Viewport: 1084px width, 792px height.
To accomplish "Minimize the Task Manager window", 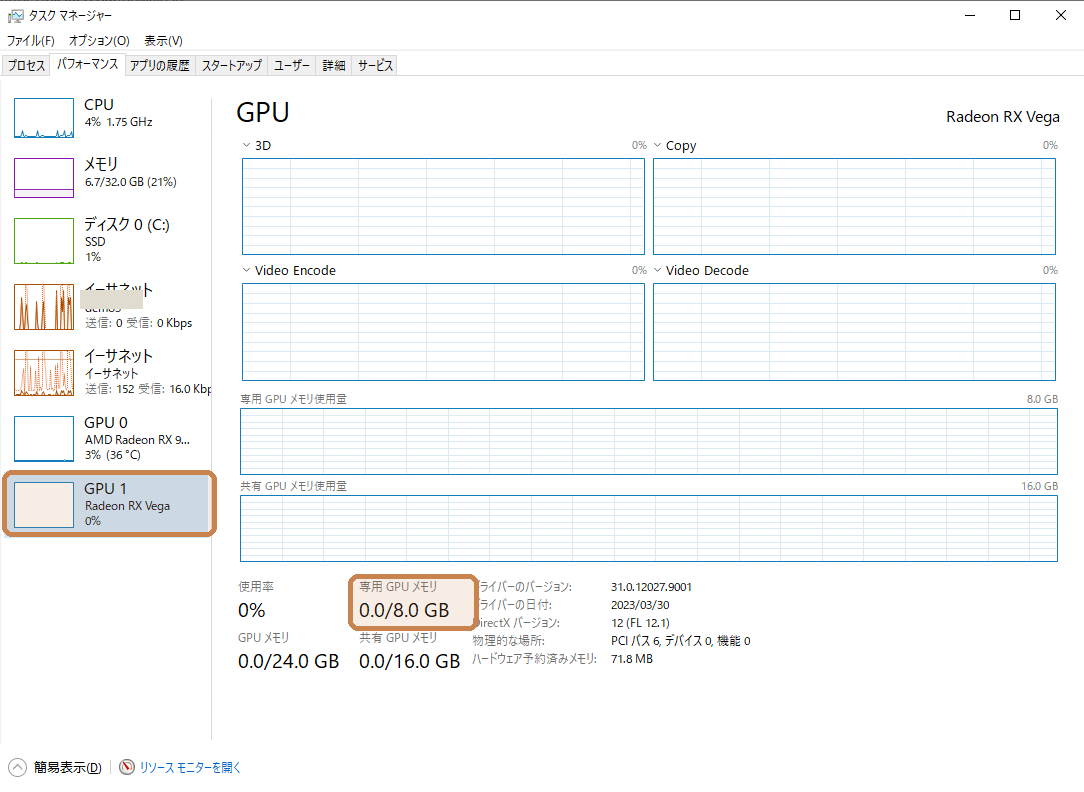I will point(970,15).
